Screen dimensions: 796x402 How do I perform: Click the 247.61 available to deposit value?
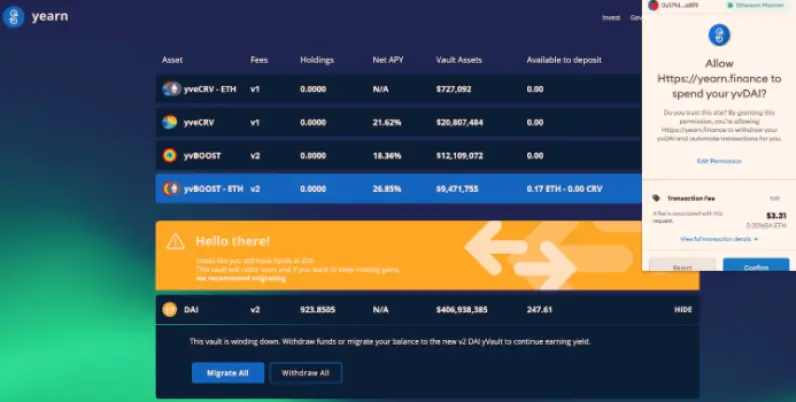[539, 310]
